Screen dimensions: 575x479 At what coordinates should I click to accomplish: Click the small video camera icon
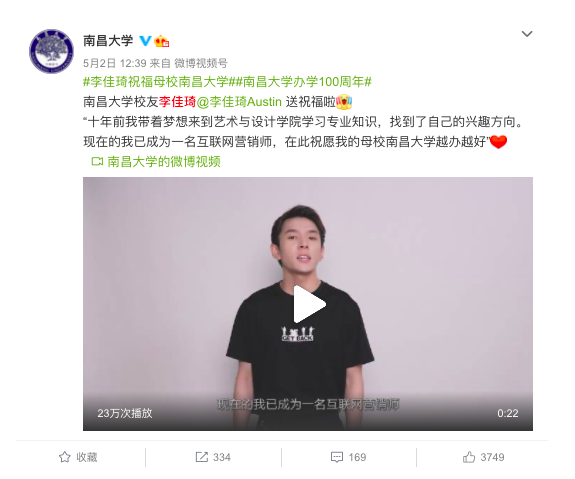[97, 161]
